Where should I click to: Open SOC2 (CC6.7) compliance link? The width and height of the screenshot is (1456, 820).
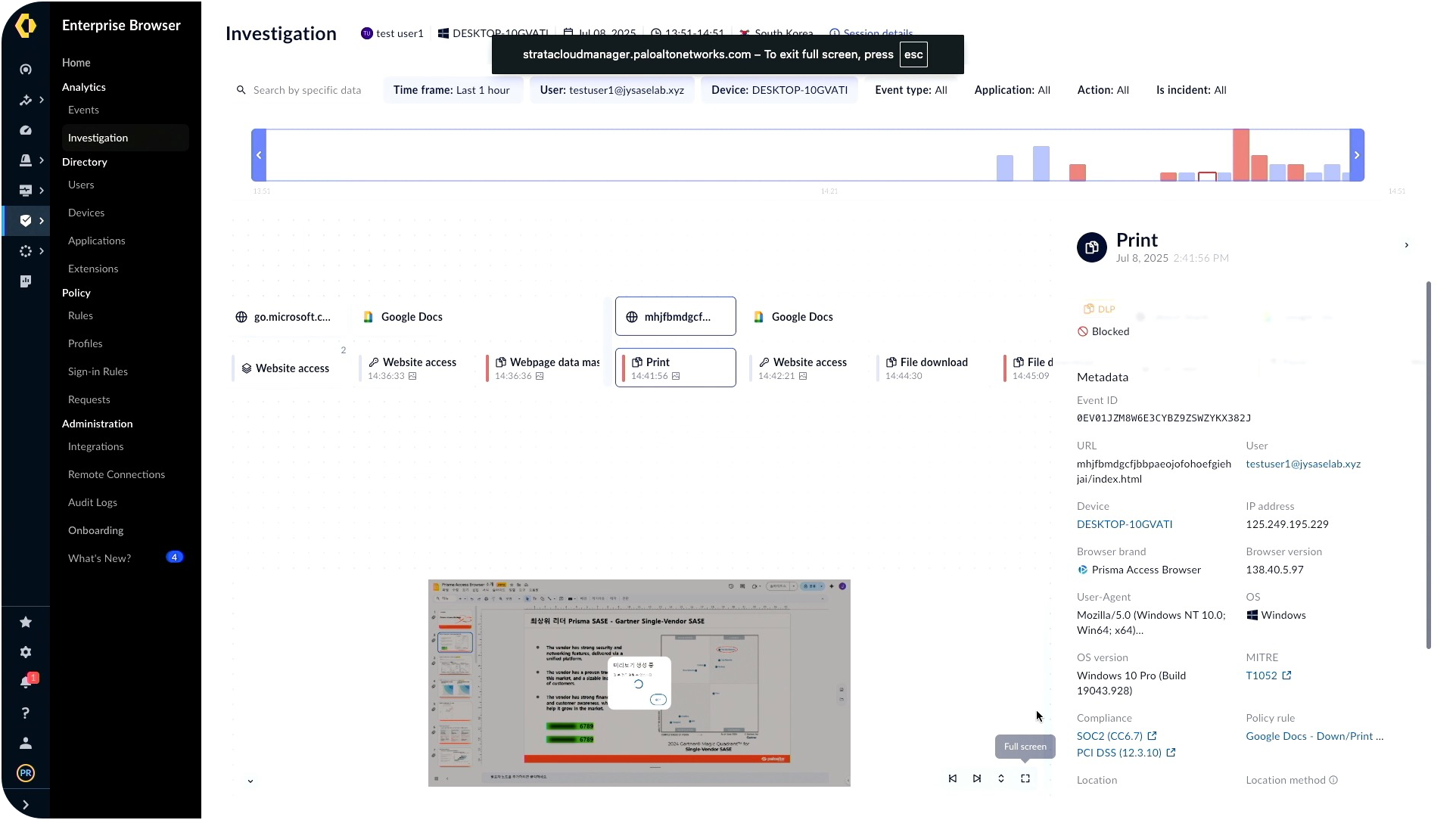tap(1116, 736)
